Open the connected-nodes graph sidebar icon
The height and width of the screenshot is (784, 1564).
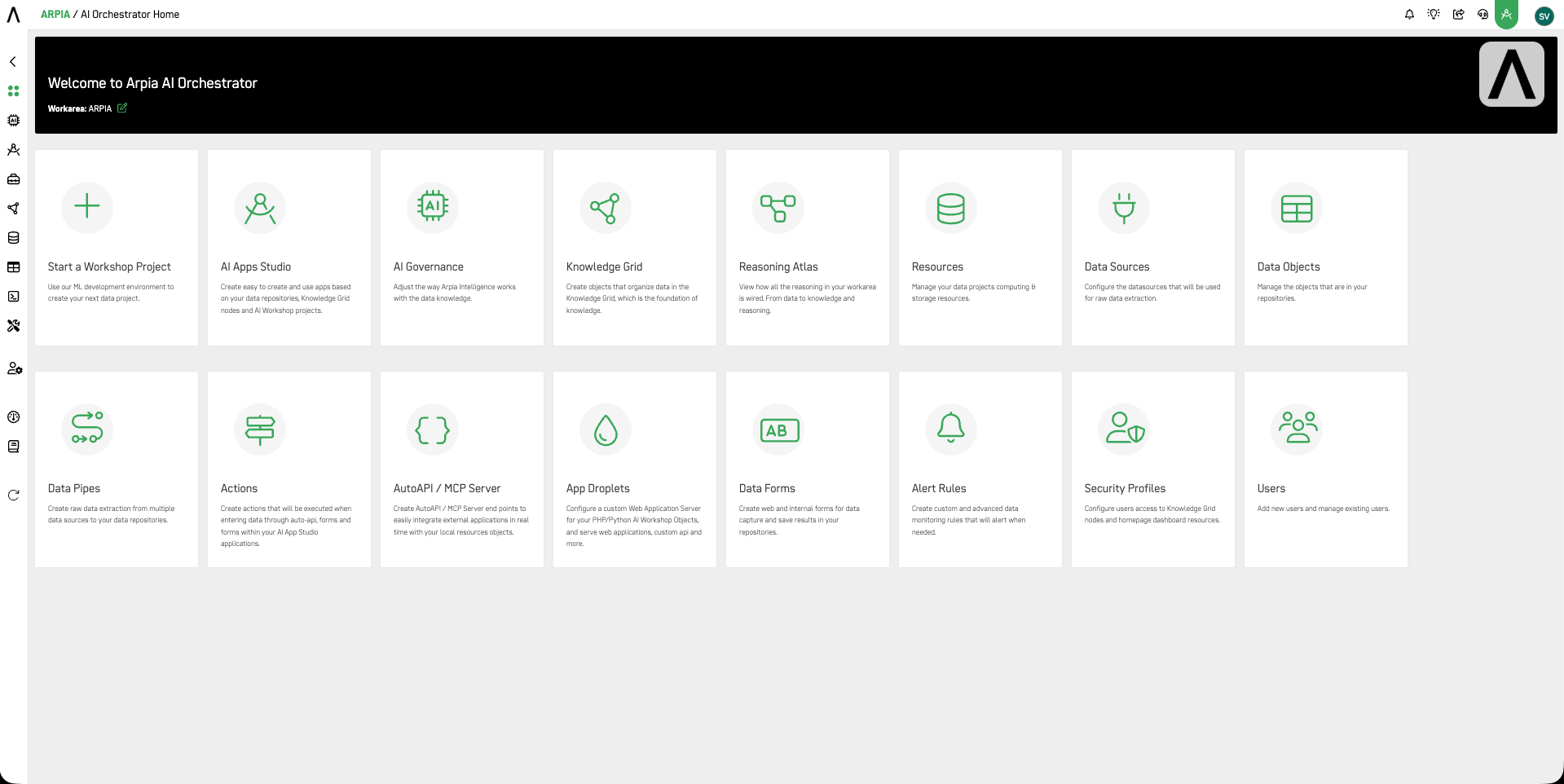[13, 209]
